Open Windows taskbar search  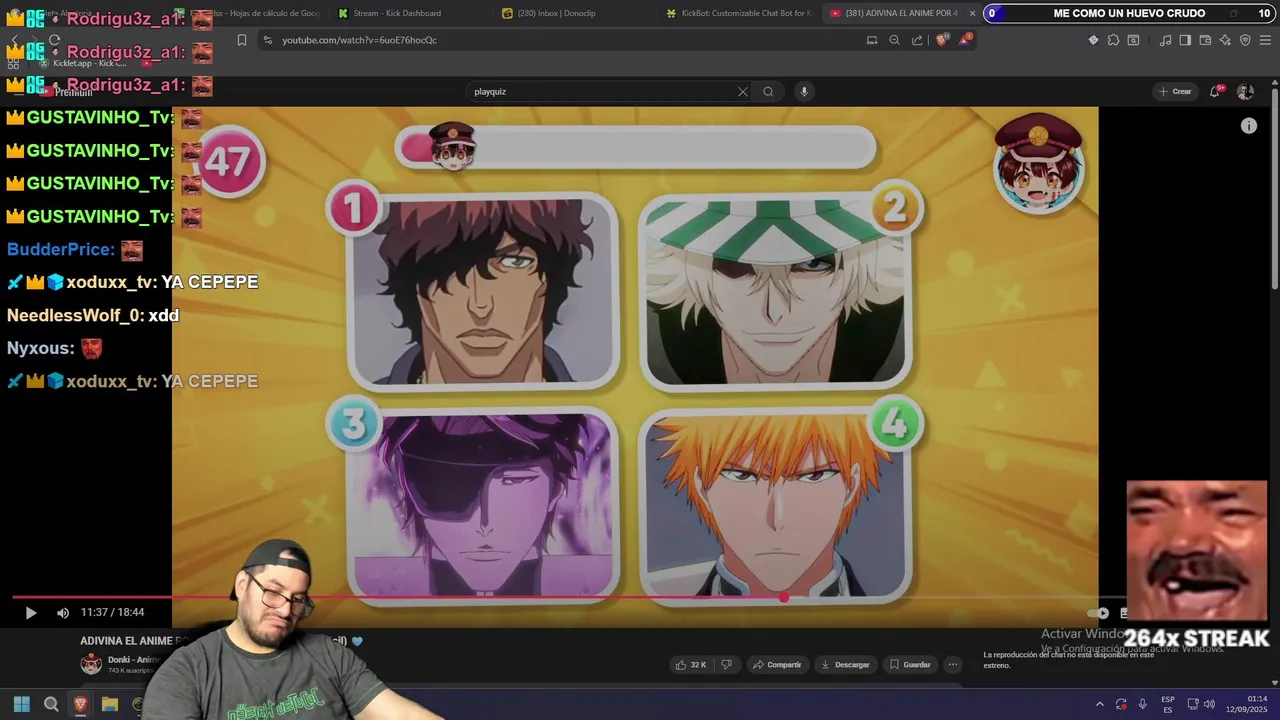[x=51, y=704]
